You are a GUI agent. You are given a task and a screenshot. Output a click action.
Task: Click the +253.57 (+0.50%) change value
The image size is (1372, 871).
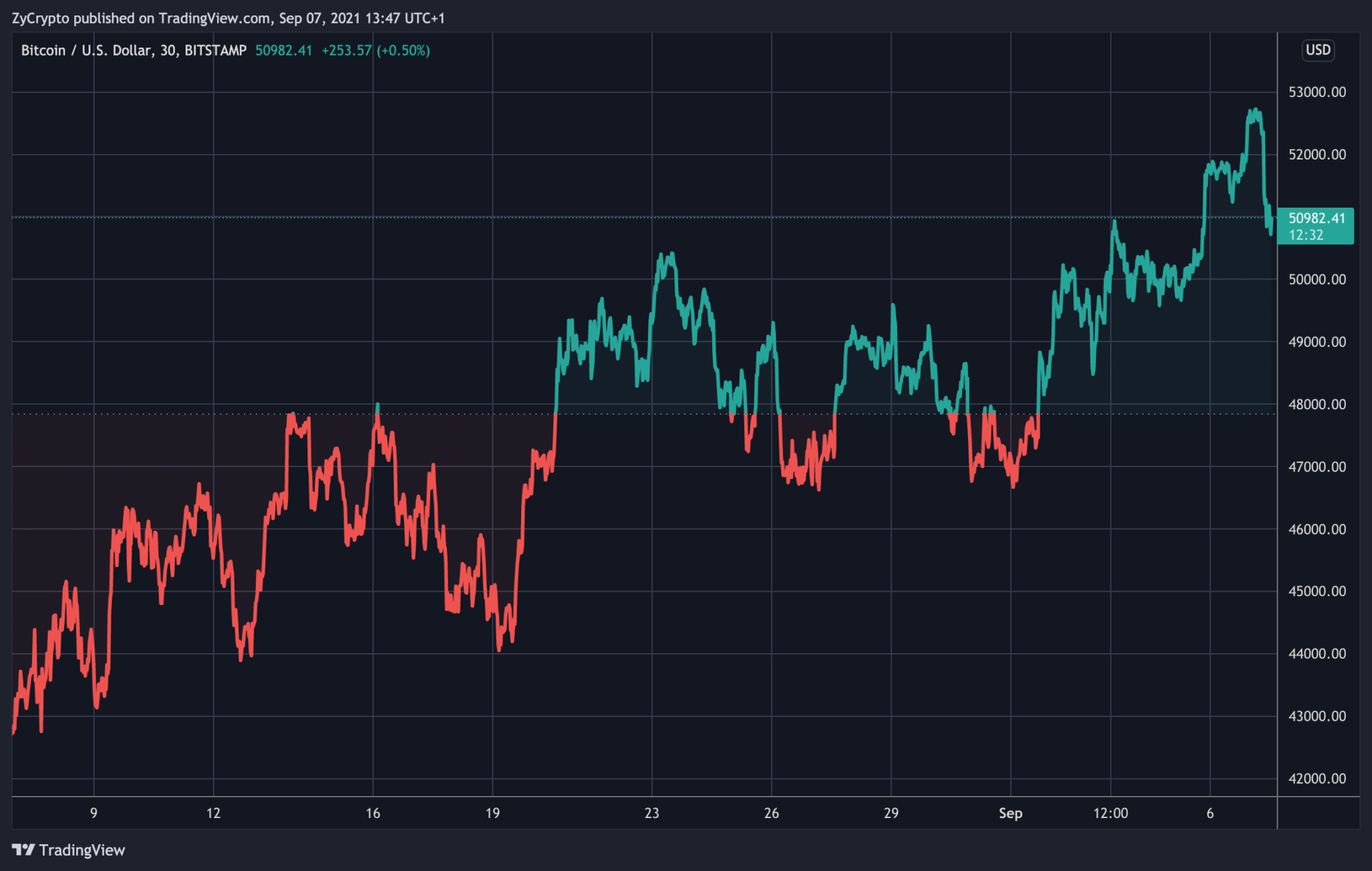375,50
